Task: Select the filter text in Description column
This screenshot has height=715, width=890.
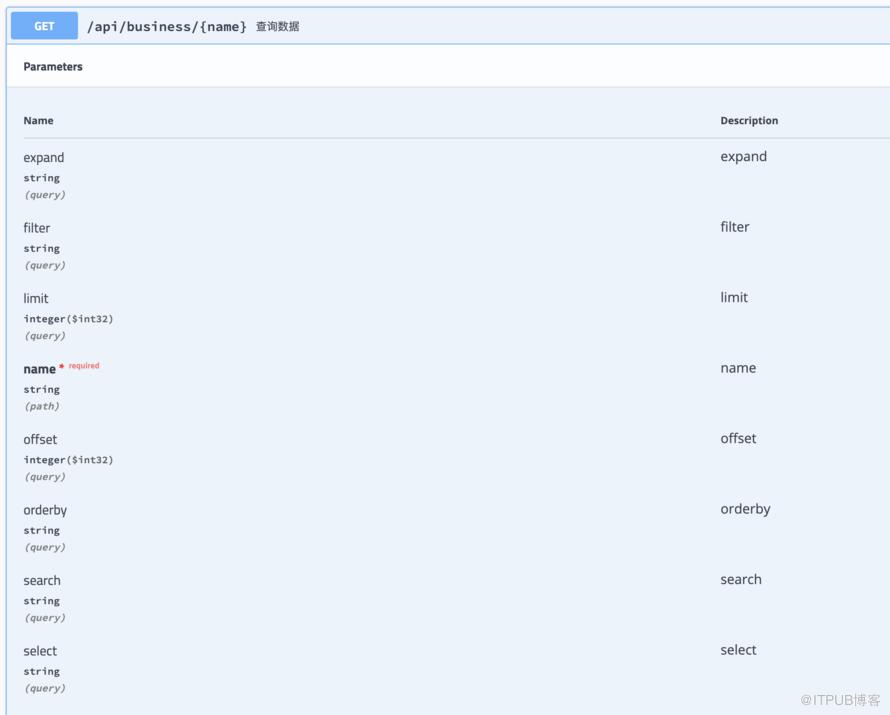Action: point(735,227)
